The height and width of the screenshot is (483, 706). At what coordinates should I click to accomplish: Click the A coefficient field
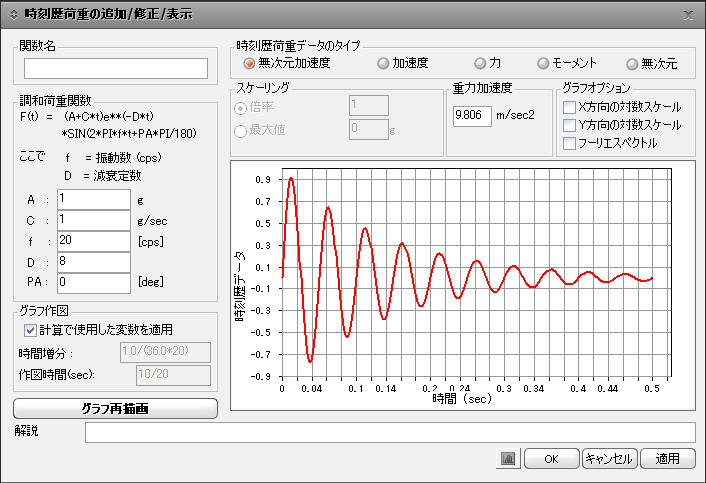pos(94,199)
